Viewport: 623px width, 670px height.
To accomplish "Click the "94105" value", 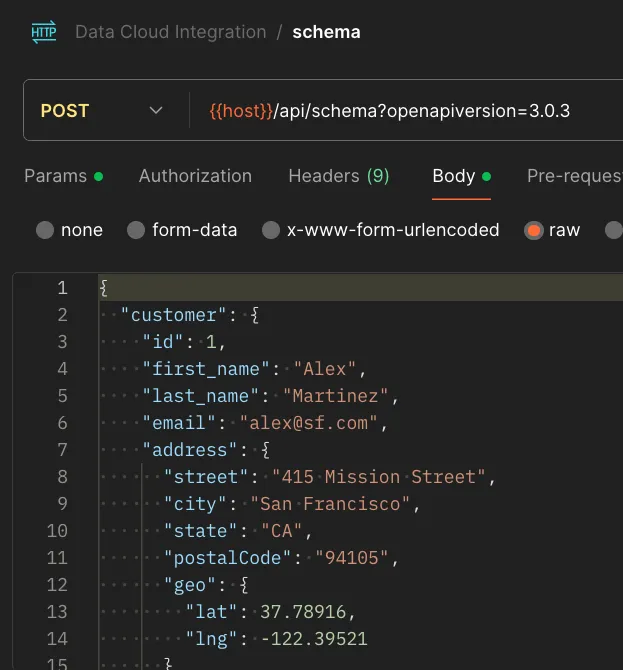I will (352, 558).
